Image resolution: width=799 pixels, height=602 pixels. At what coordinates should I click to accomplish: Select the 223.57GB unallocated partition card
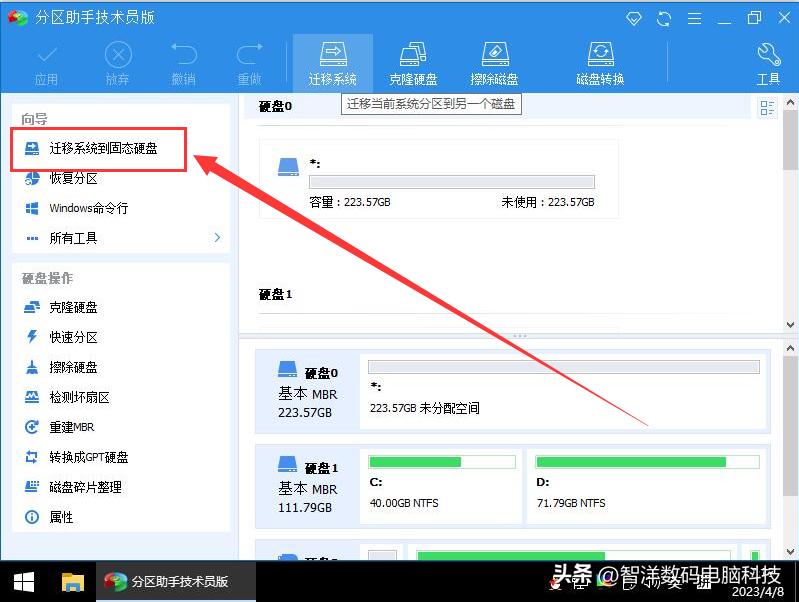tap(439, 179)
